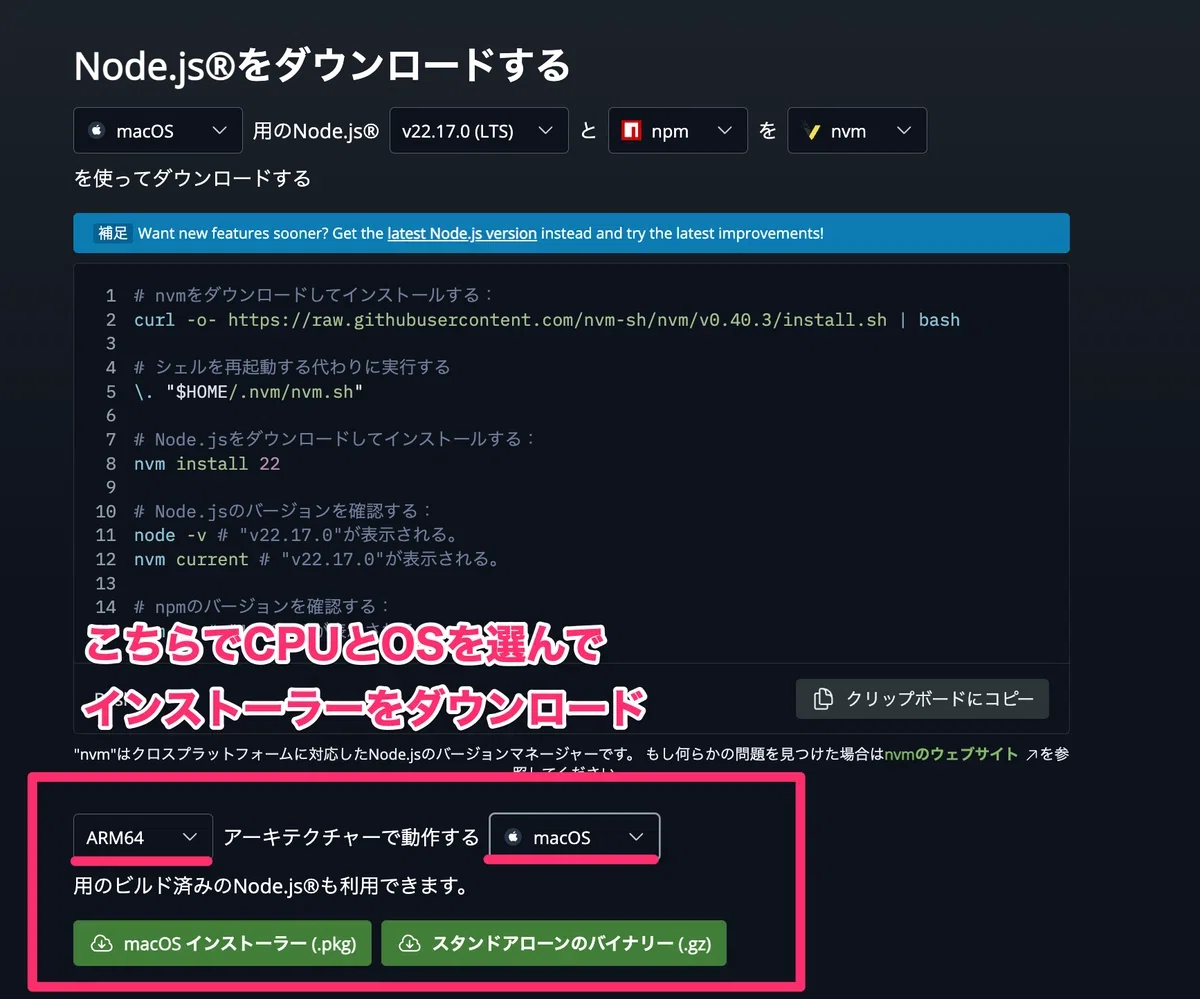Click the '# Node.jsのバージョンを確認する' comment line
Screen dimensions: 1200x999
click(x=283, y=511)
